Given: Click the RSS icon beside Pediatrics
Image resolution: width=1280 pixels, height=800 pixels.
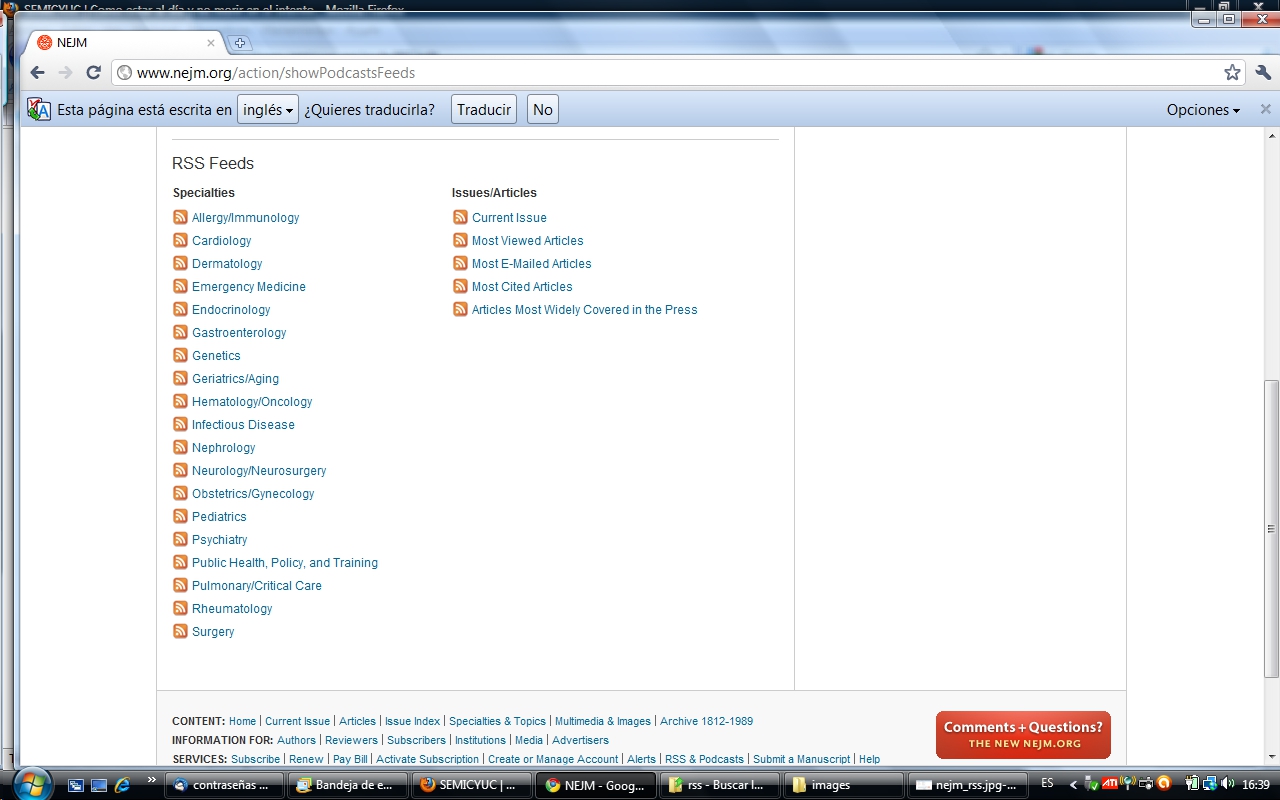Looking at the screenshot, I should (180, 516).
